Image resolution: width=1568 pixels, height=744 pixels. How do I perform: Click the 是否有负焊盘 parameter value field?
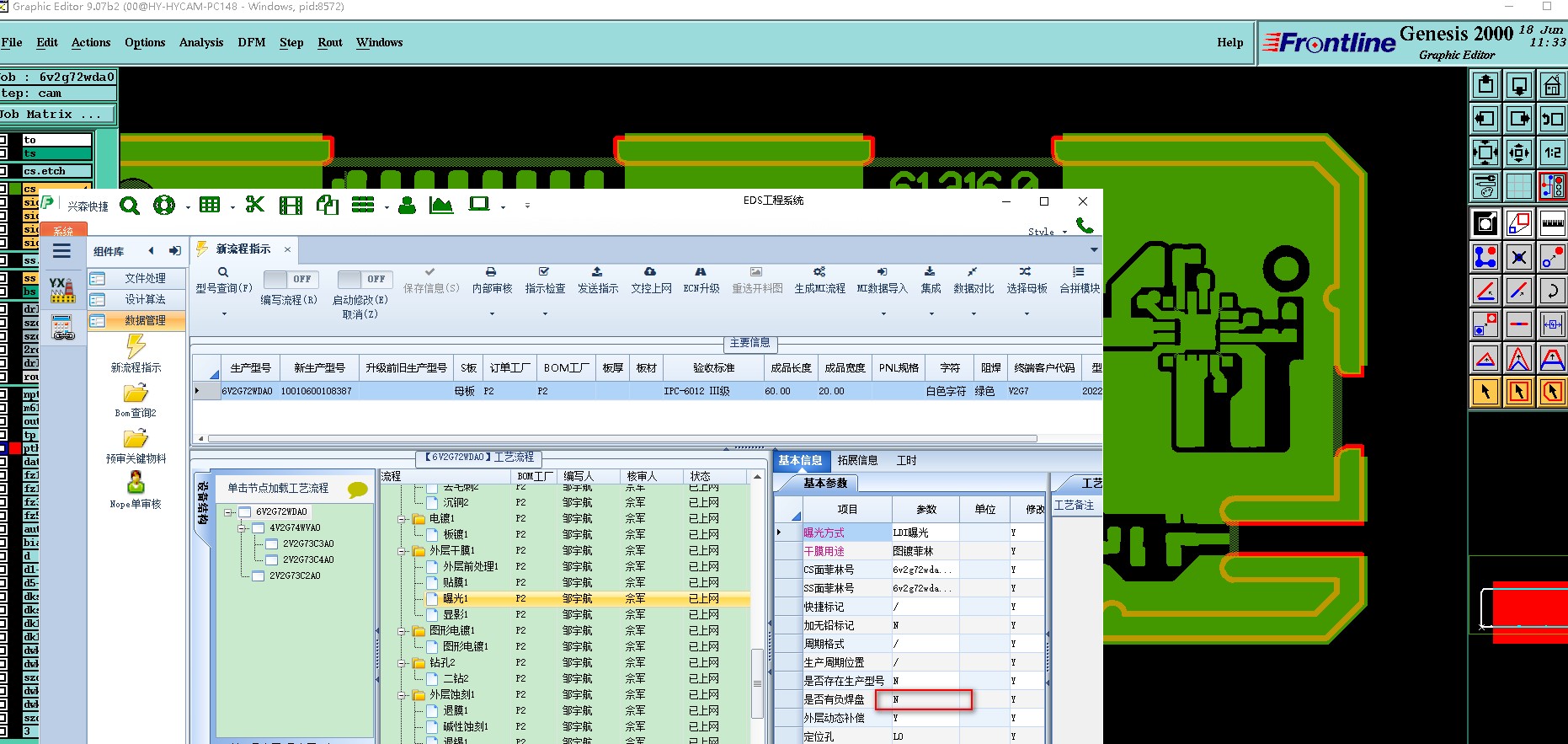(x=925, y=699)
